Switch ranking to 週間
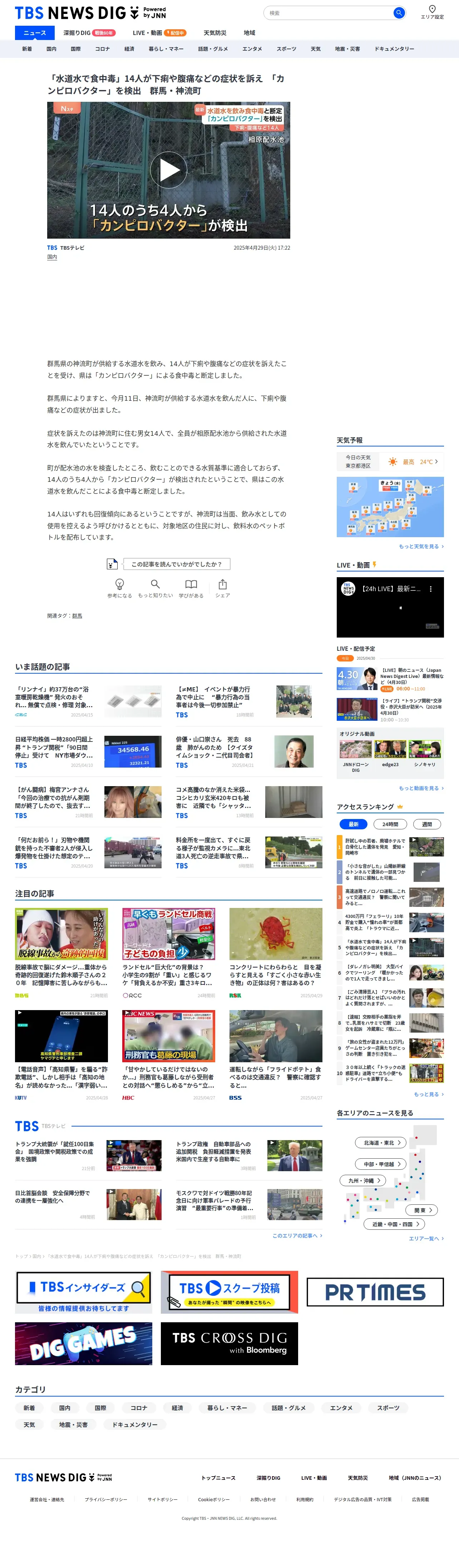The width and height of the screenshot is (459, 1568). click(427, 824)
